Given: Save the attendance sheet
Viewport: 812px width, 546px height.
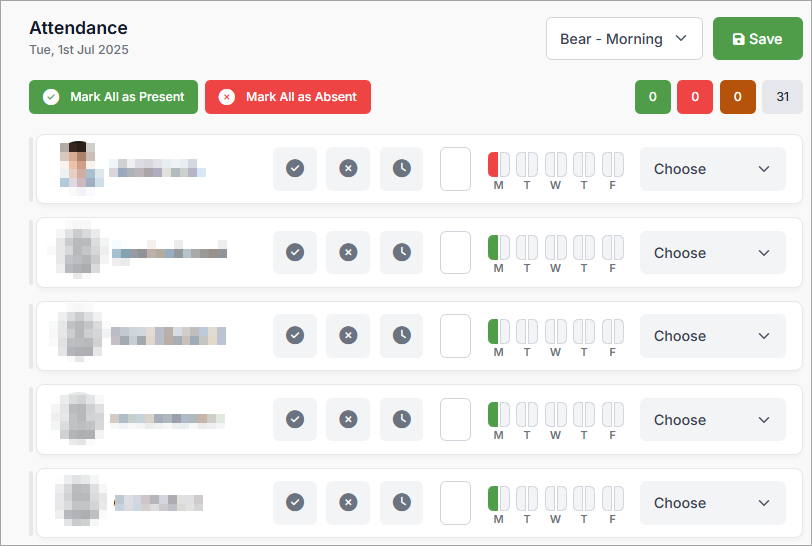Looking at the screenshot, I should [x=757, y=39].
